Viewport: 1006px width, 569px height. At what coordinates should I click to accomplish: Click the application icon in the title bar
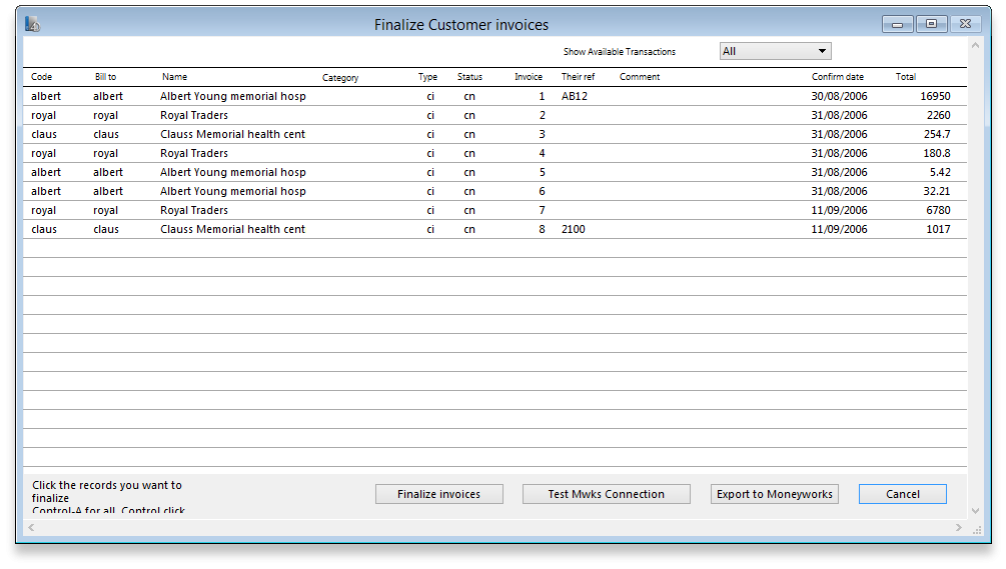(33, 24)
